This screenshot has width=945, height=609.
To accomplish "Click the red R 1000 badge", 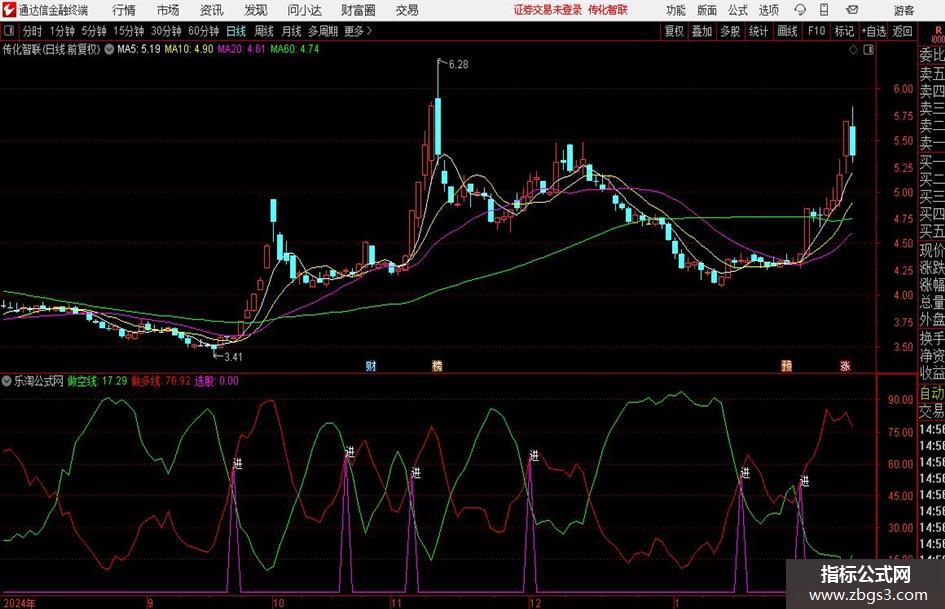I will coord(938,34).
